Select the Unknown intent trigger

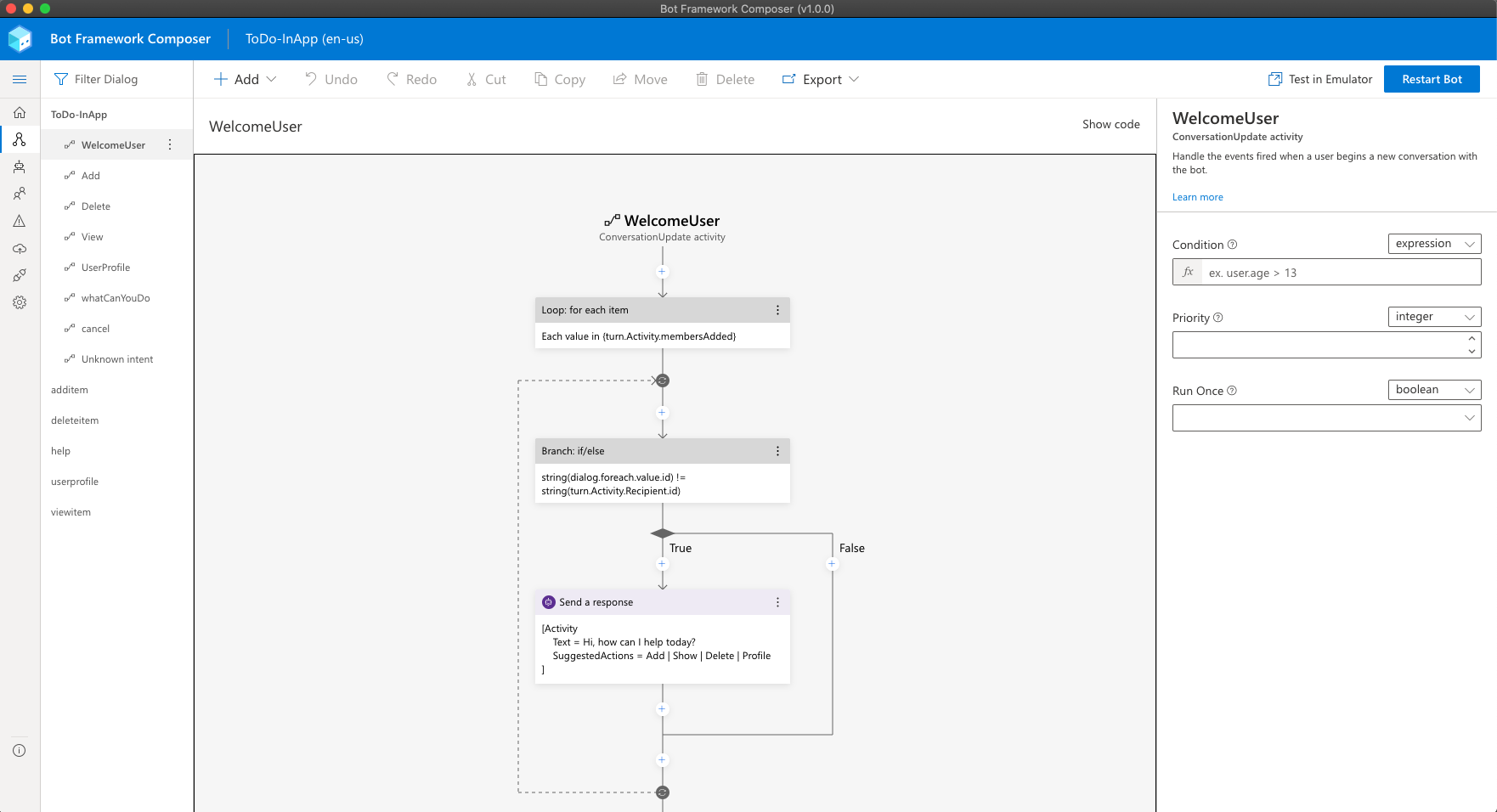tap(116, 359)
